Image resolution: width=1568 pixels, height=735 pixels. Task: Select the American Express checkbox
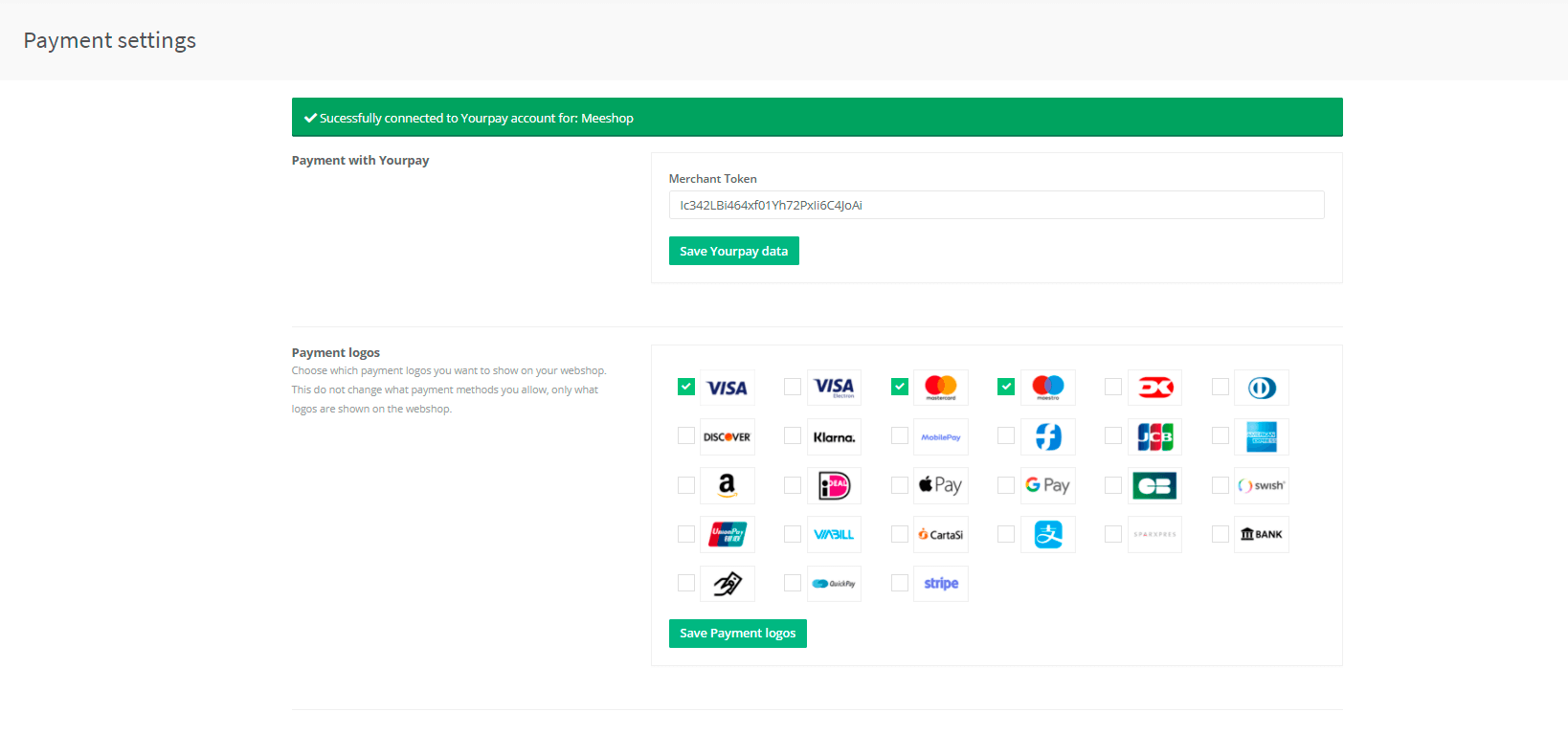point(1221,435)
